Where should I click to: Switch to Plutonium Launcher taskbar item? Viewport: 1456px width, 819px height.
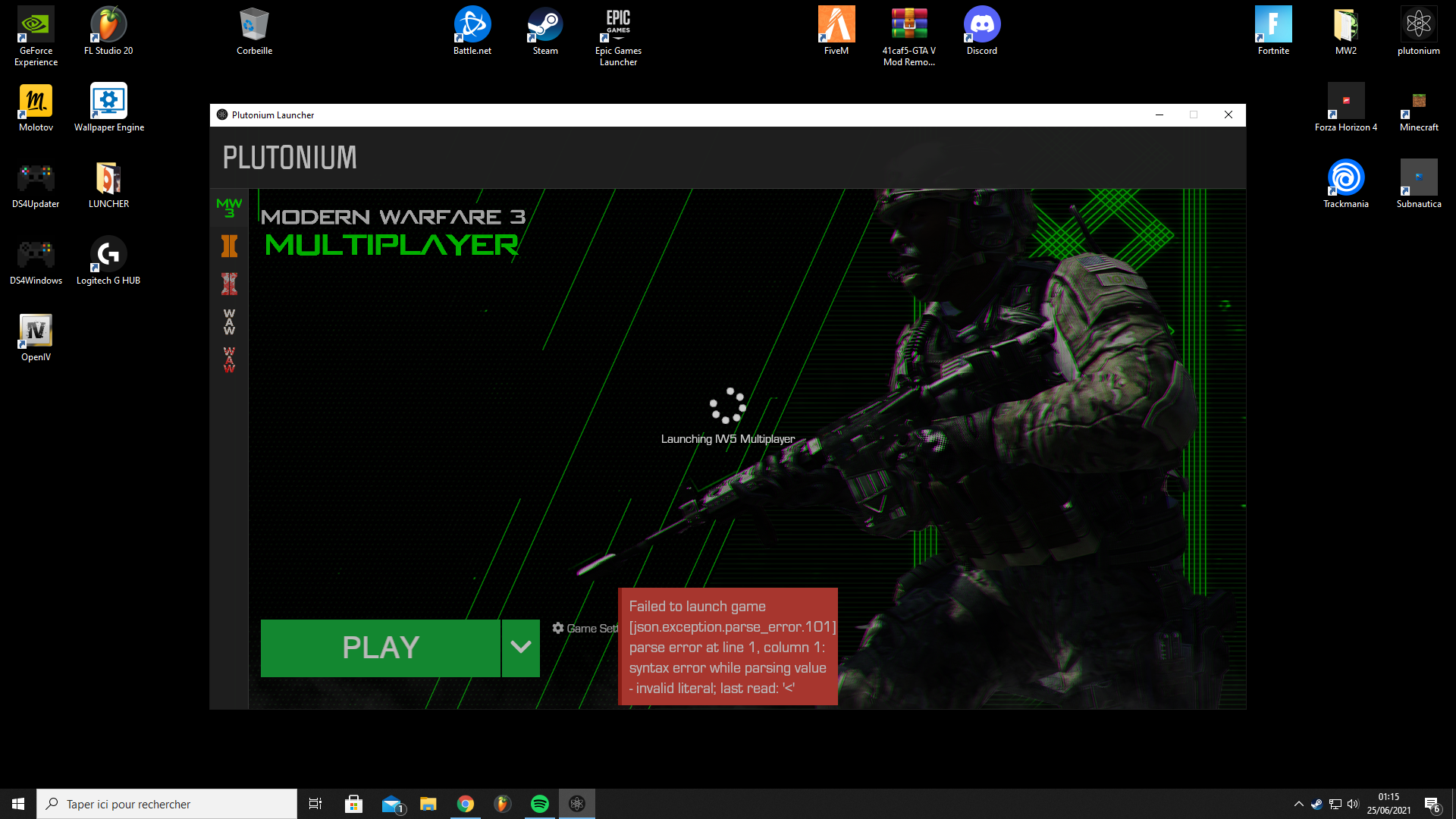[577, 804]
